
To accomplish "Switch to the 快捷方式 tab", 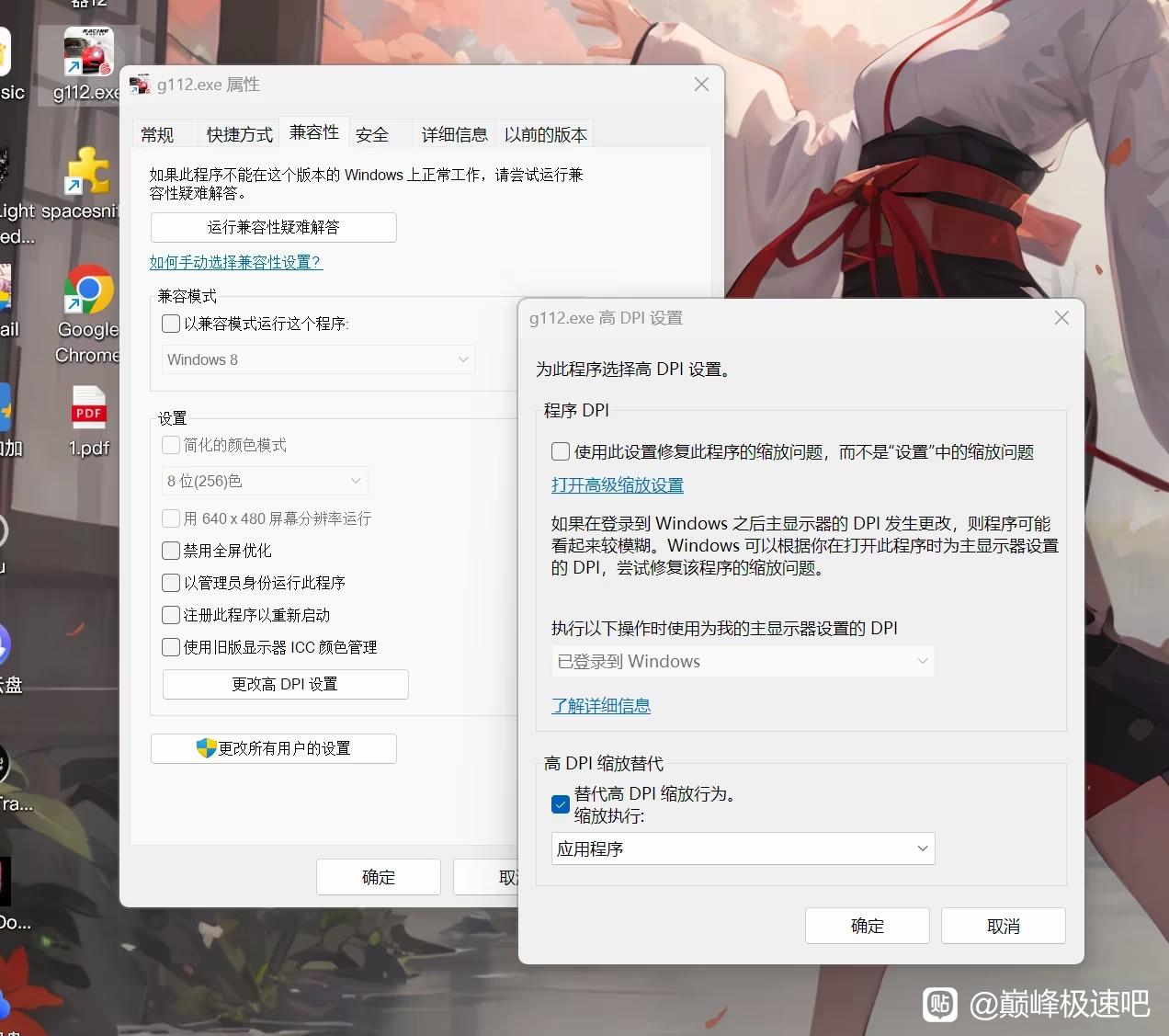I will click(239, 134).
